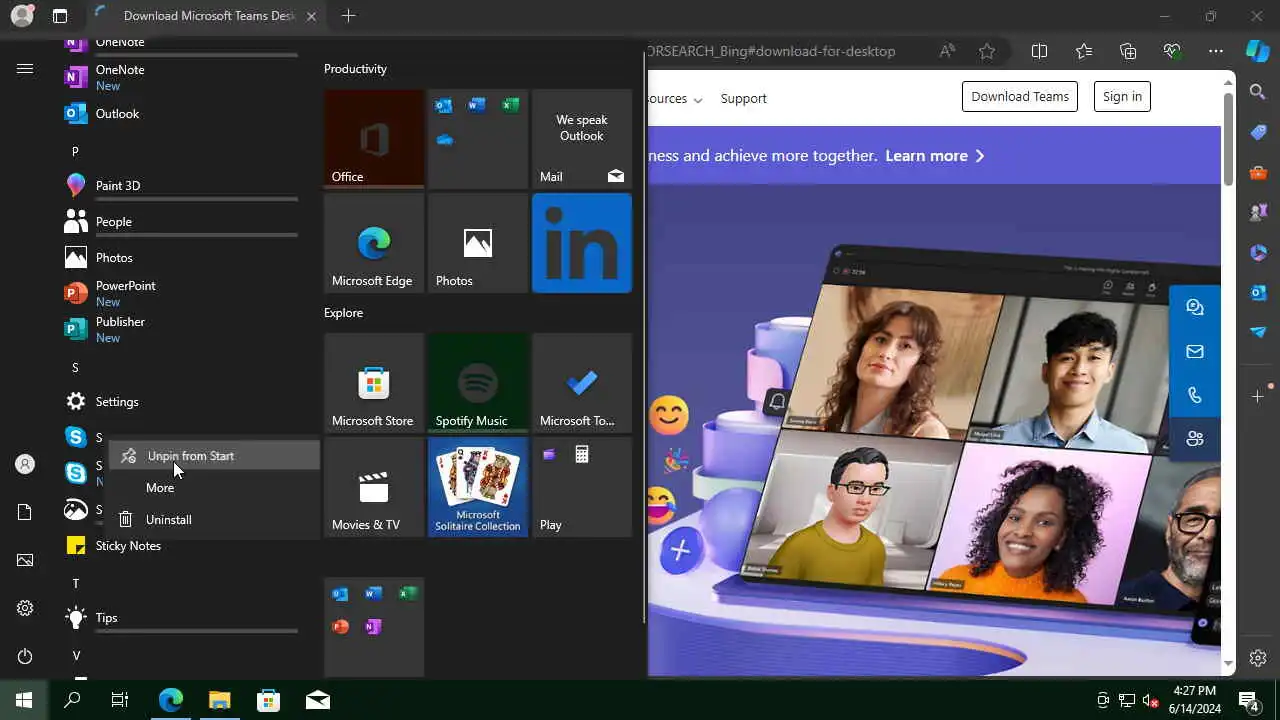
Task: Open the Pictures shortcut in the Start rail
Action: point(25,560)
